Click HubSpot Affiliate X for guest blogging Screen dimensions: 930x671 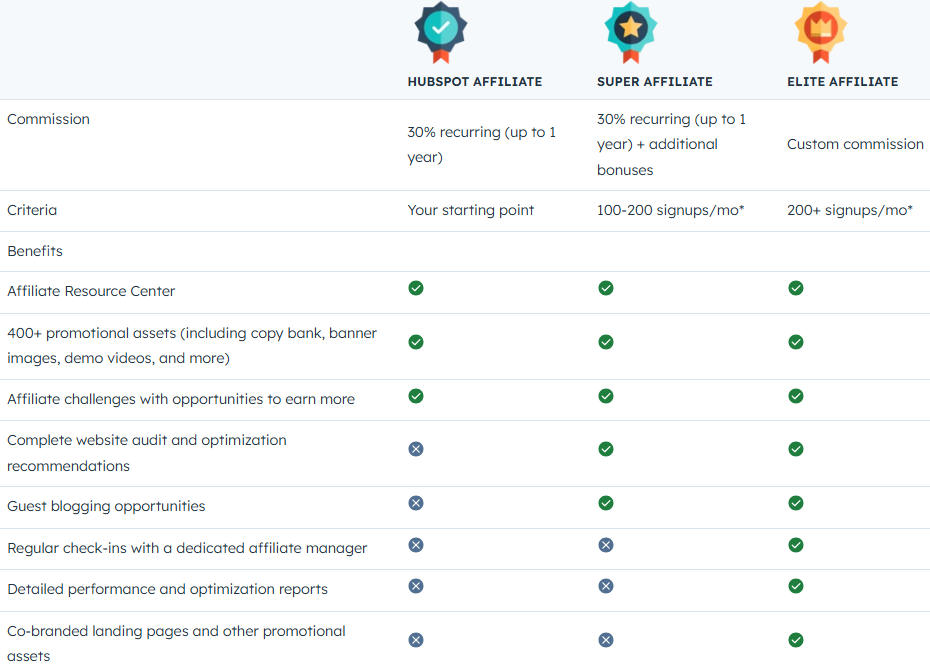(x=416, y=503)
